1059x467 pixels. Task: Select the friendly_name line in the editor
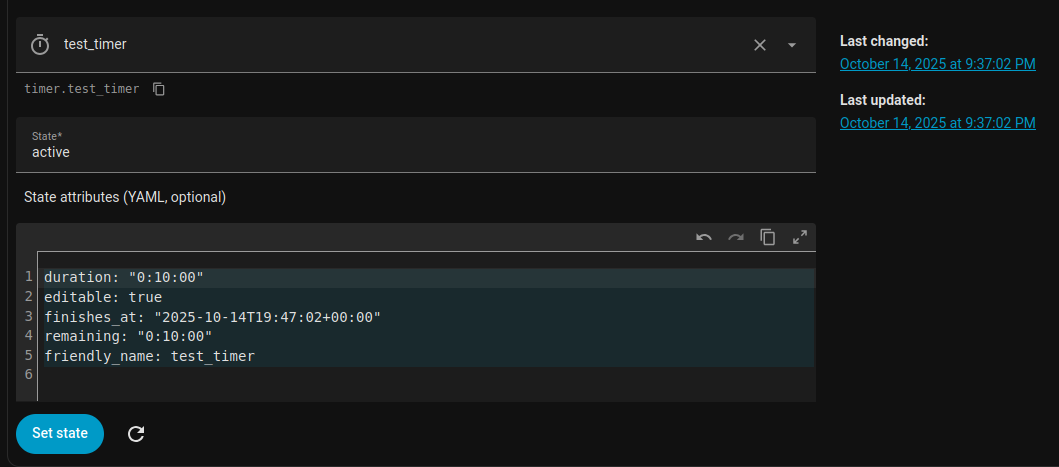pos(149,355)
